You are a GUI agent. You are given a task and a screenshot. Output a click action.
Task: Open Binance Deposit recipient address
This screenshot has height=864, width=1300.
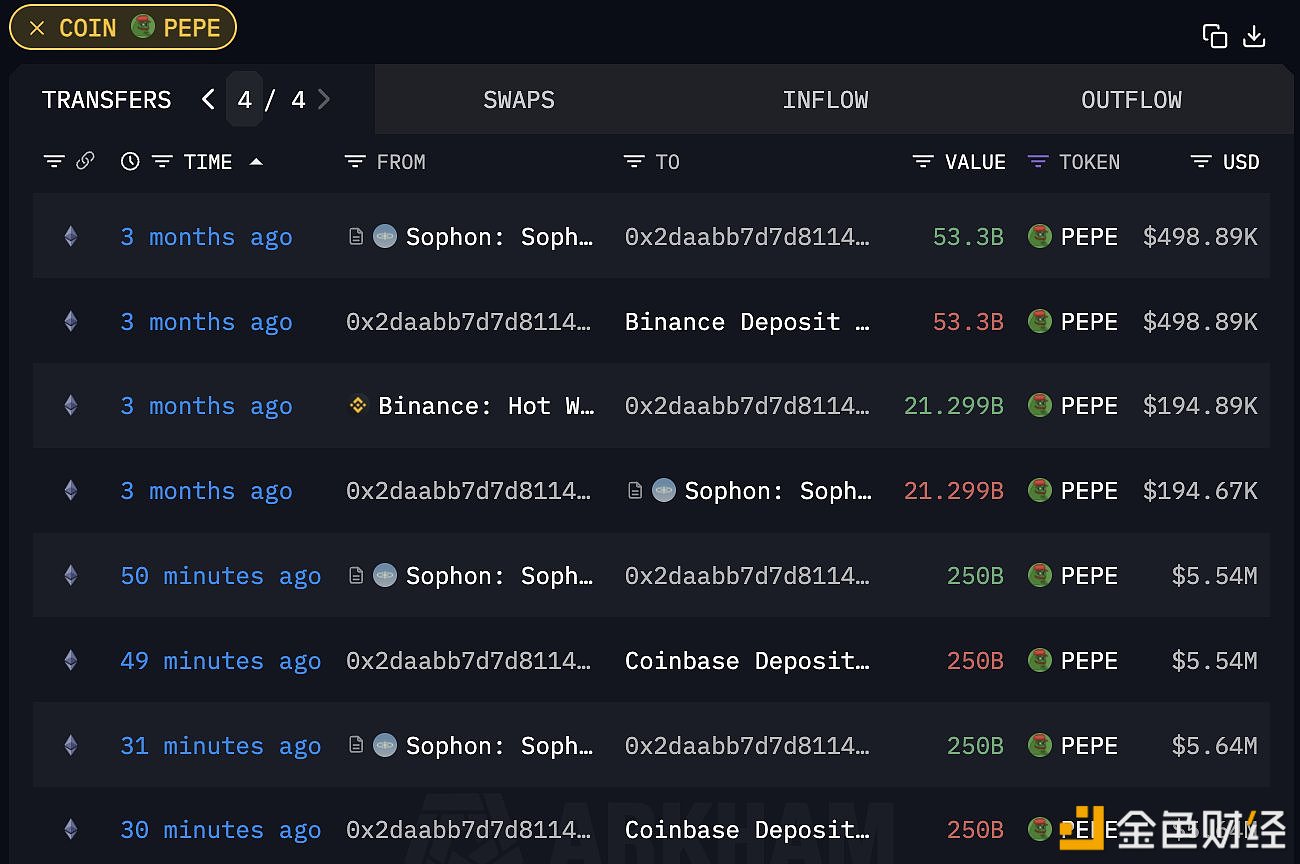tap(747, 321)
